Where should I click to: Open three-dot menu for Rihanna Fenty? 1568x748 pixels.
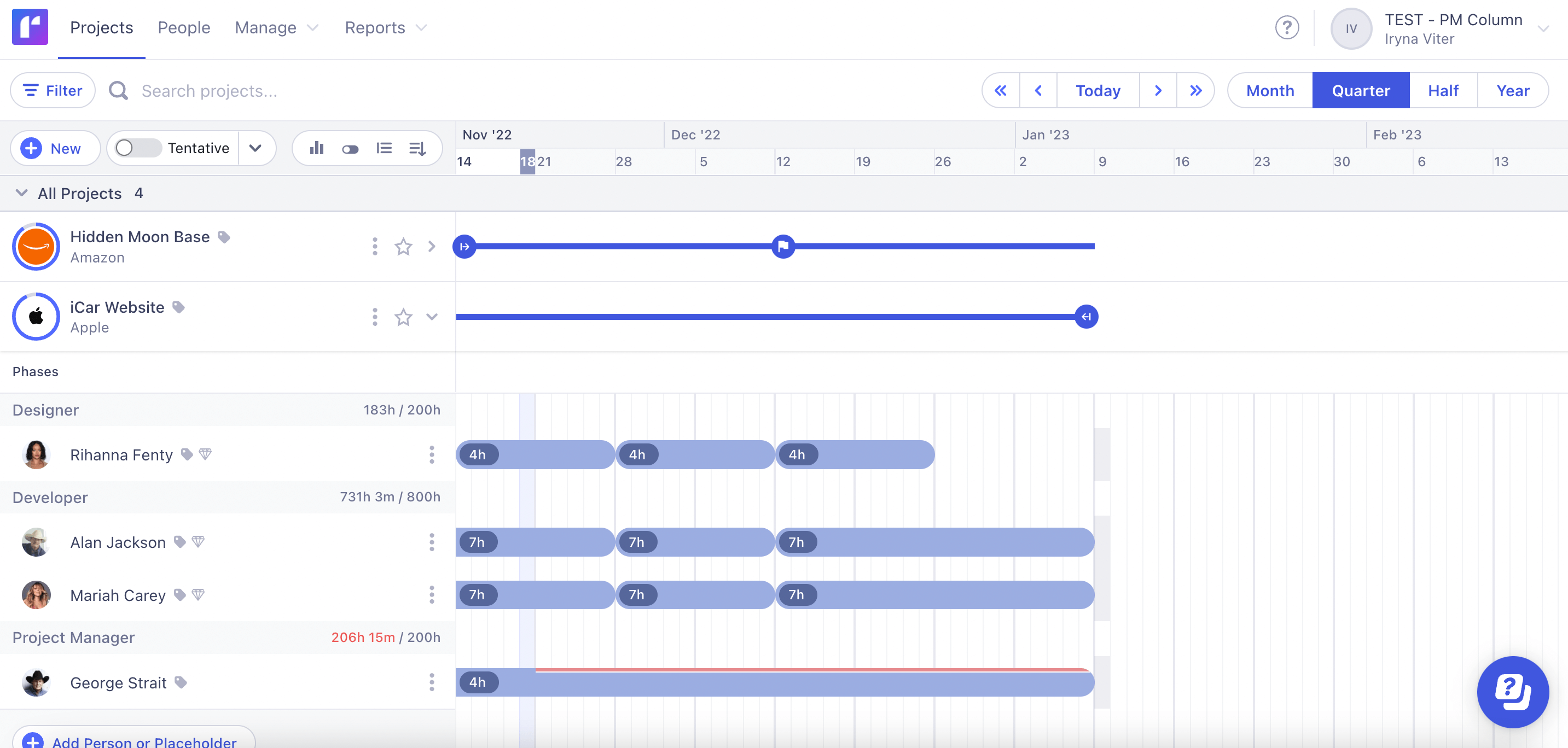(432, 455)
